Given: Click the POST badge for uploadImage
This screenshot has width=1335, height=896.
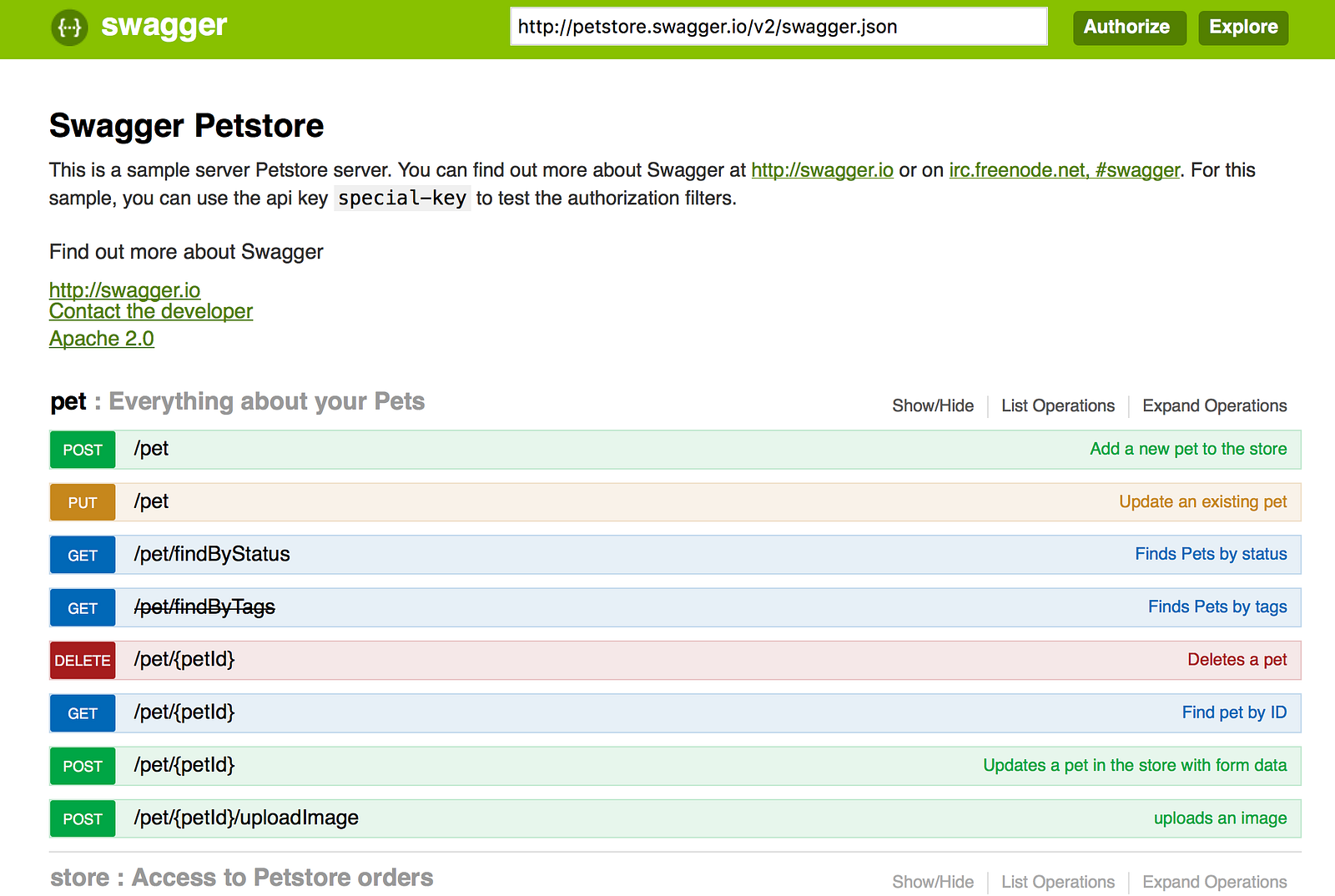Looking at the screenshot, I should [x=83, y=819].
